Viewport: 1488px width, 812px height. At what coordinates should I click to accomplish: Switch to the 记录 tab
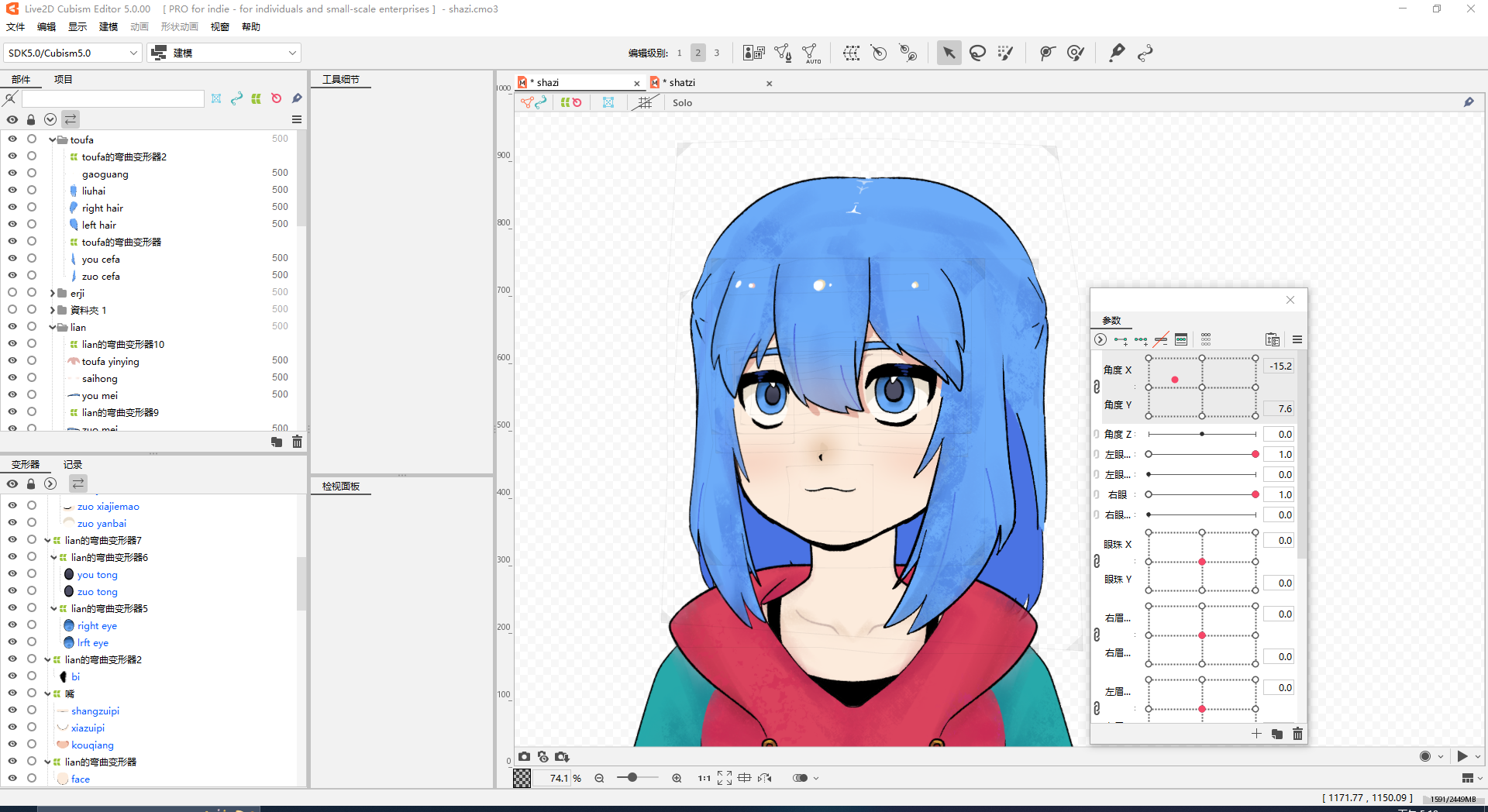[73, 464]
